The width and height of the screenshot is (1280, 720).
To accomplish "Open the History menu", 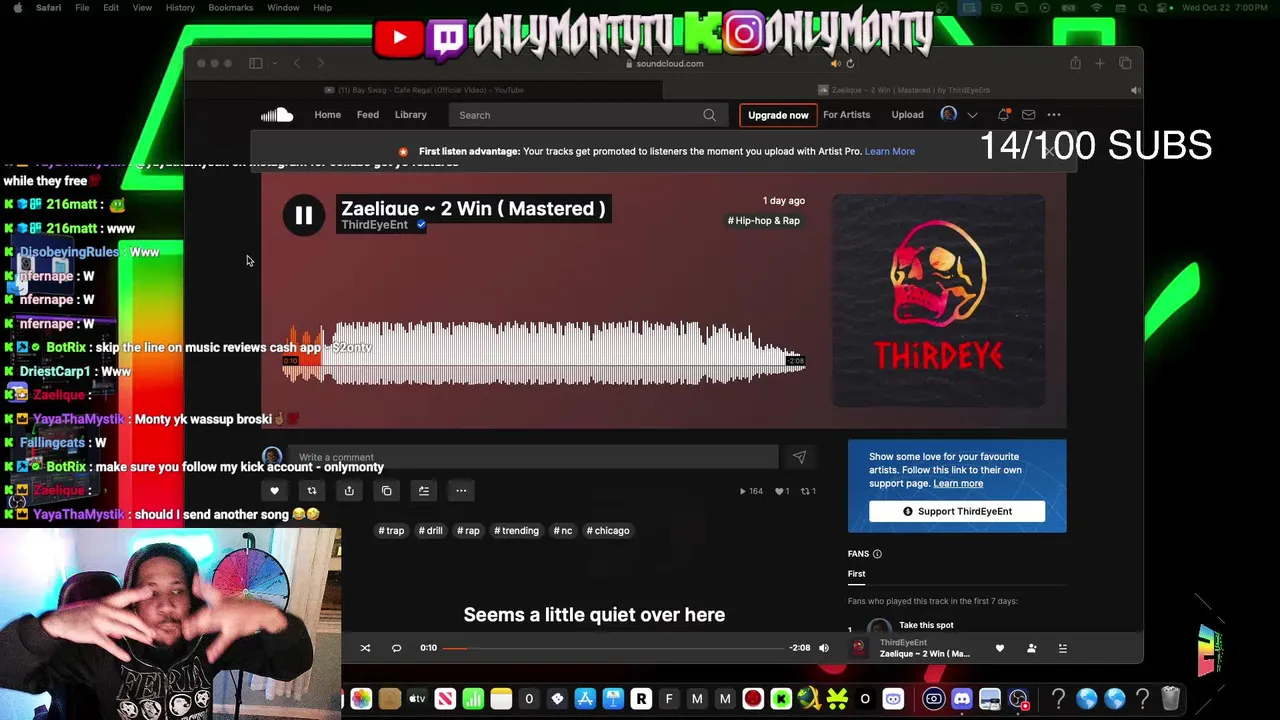I will pos(180,8).
